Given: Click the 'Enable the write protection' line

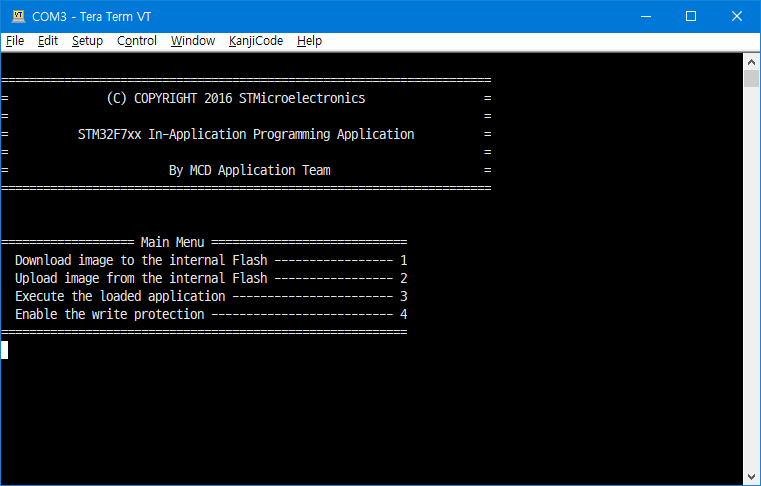Looking at the screenshot, I should (x=211, y=314).
